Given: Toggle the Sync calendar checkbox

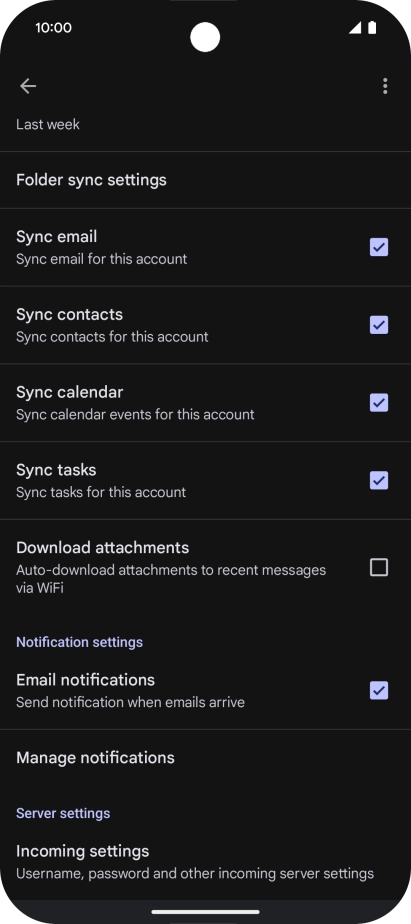Looking at the screenshot, I should (x=379, y=403).
